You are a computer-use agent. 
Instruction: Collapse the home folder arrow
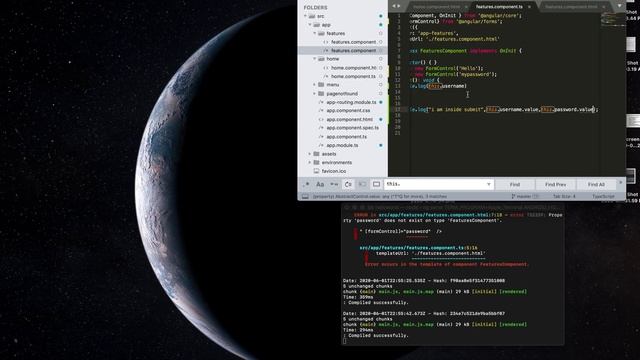pos(315,59)
